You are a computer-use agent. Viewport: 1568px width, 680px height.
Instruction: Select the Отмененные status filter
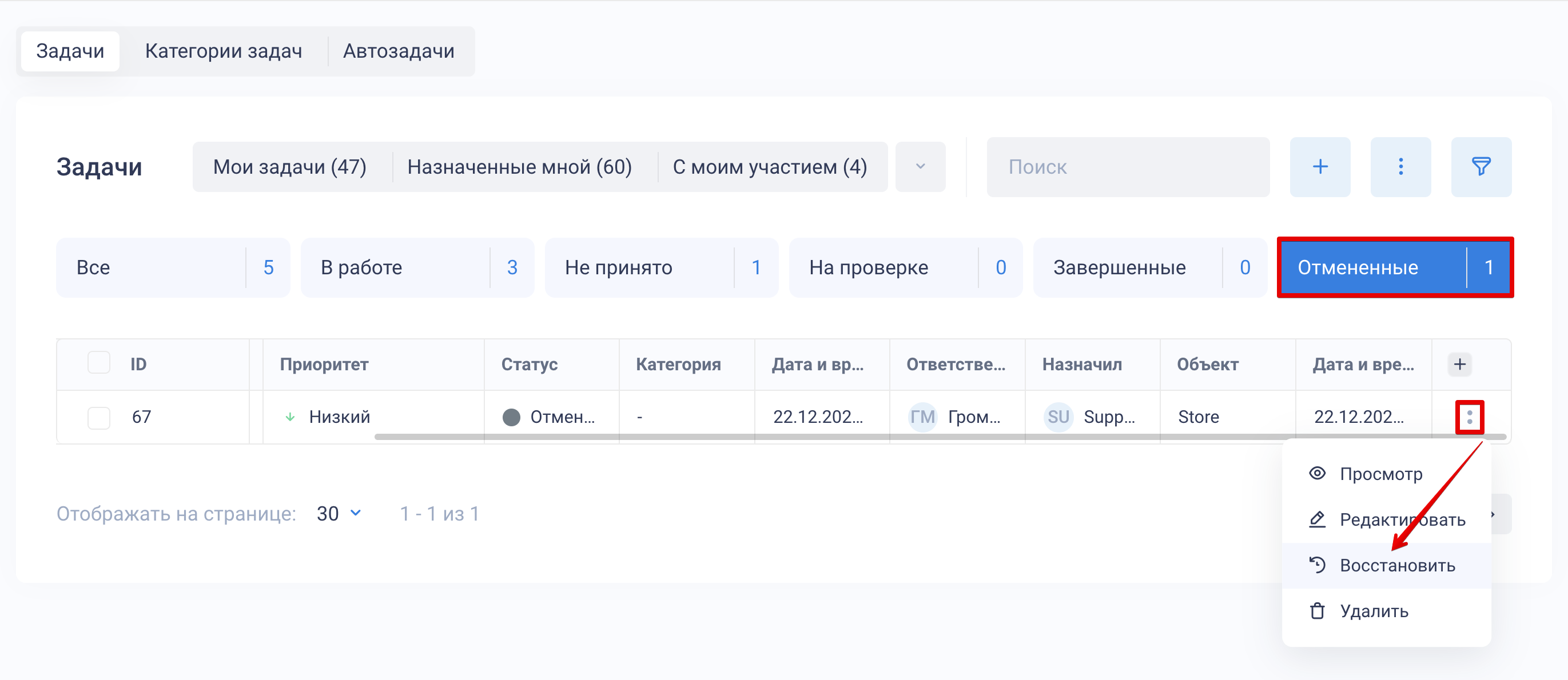point(1394,267)
